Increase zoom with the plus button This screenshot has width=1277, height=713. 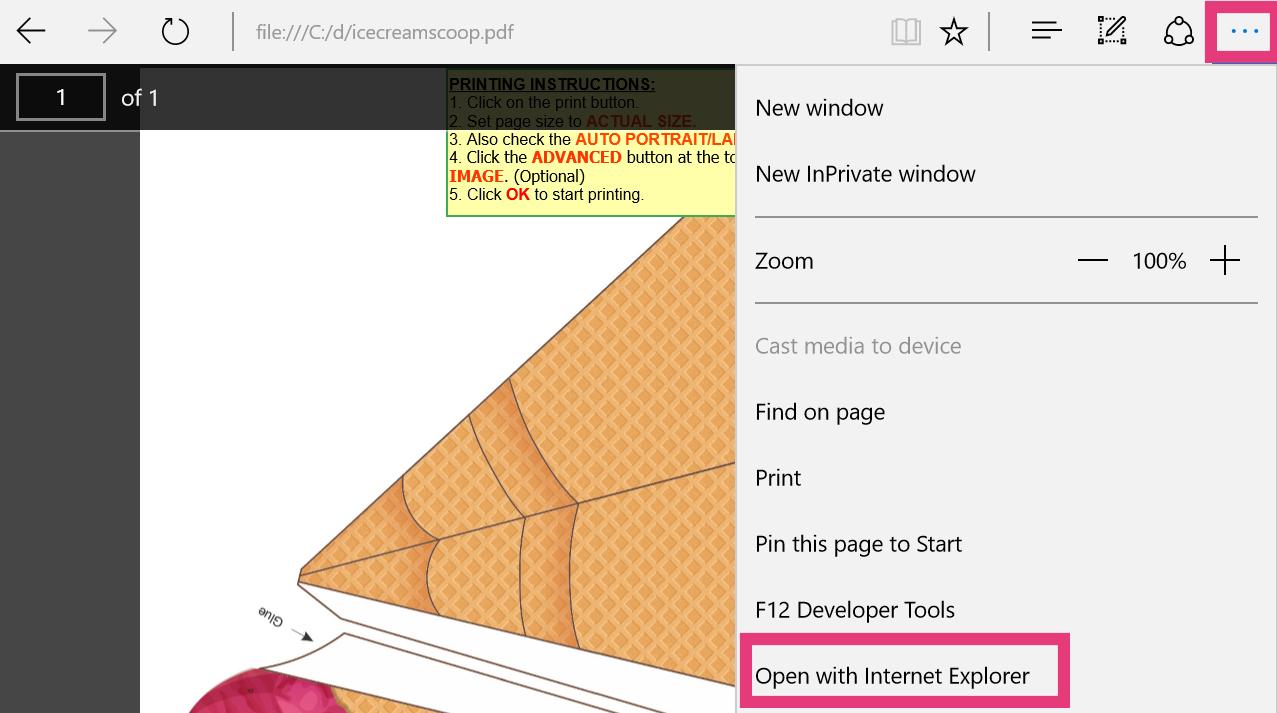[1225, 261]
